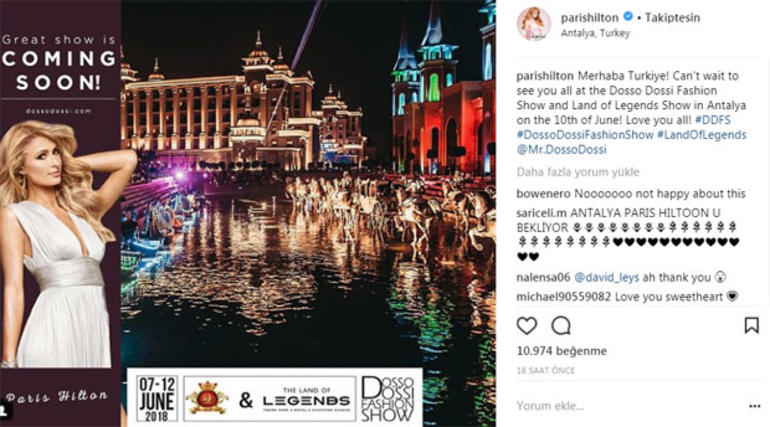Open the #DossoDossiFashionShow hashtag
This screenshot has height=427, width=770.
click(x=585, y=135)
